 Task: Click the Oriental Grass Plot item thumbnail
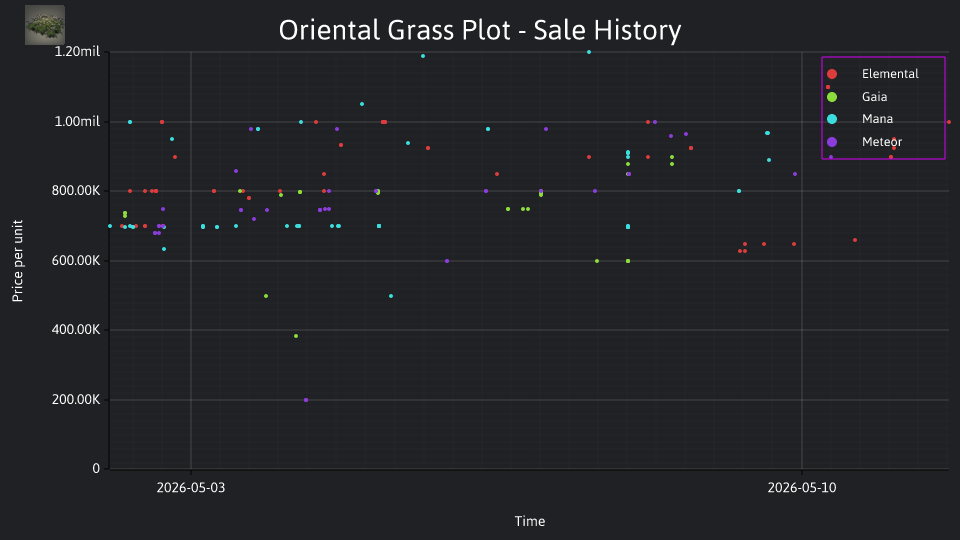45,25
